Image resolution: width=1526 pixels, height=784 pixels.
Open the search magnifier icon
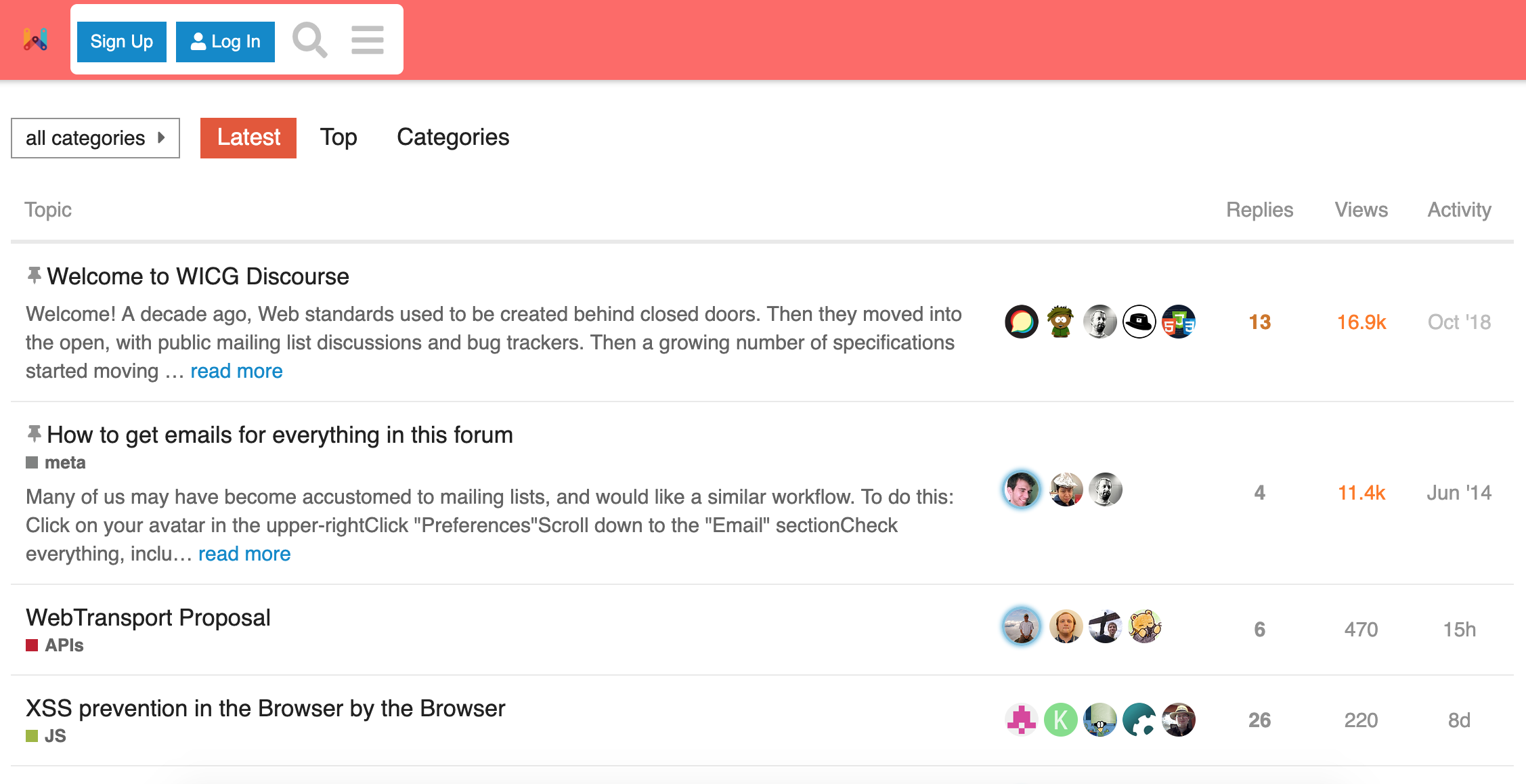310,39
